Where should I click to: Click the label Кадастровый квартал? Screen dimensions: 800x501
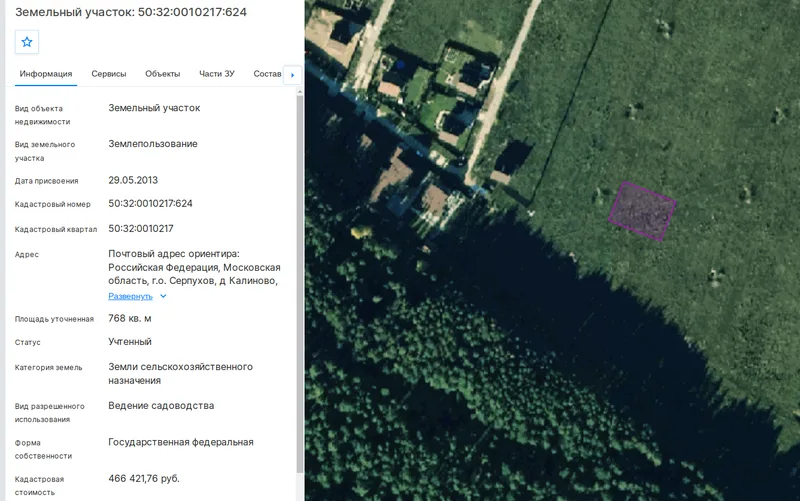click(x=56, y=229)
